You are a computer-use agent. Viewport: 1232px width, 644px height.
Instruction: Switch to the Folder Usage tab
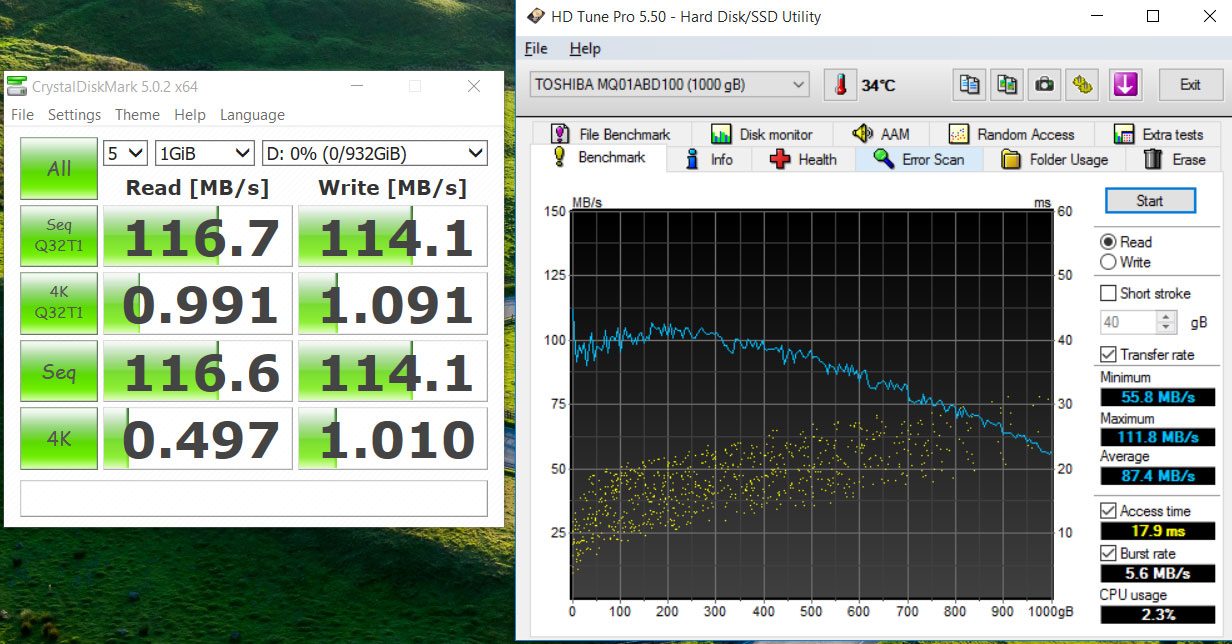[x=1054, y=159]
